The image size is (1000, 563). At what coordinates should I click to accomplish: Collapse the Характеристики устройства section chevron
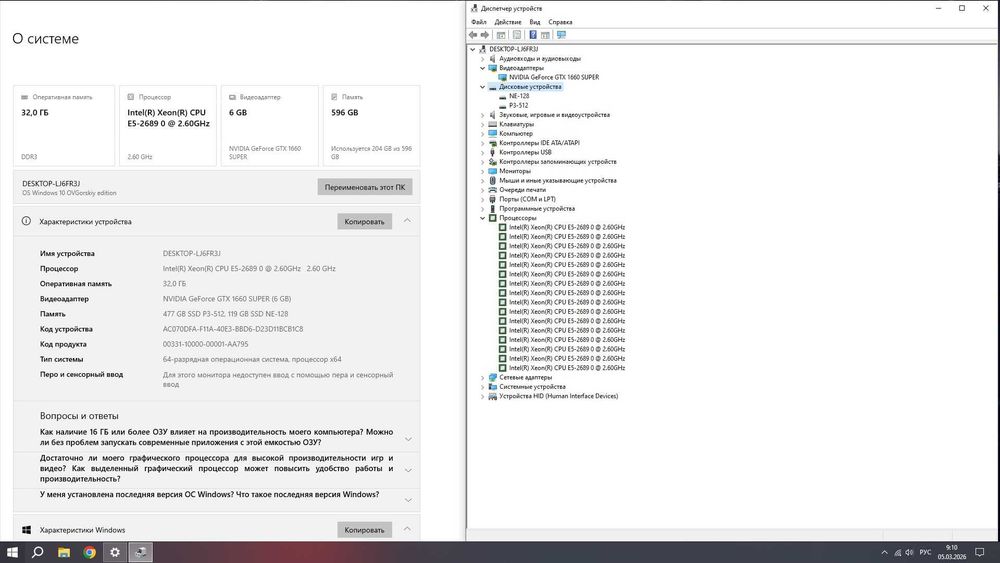407,221
